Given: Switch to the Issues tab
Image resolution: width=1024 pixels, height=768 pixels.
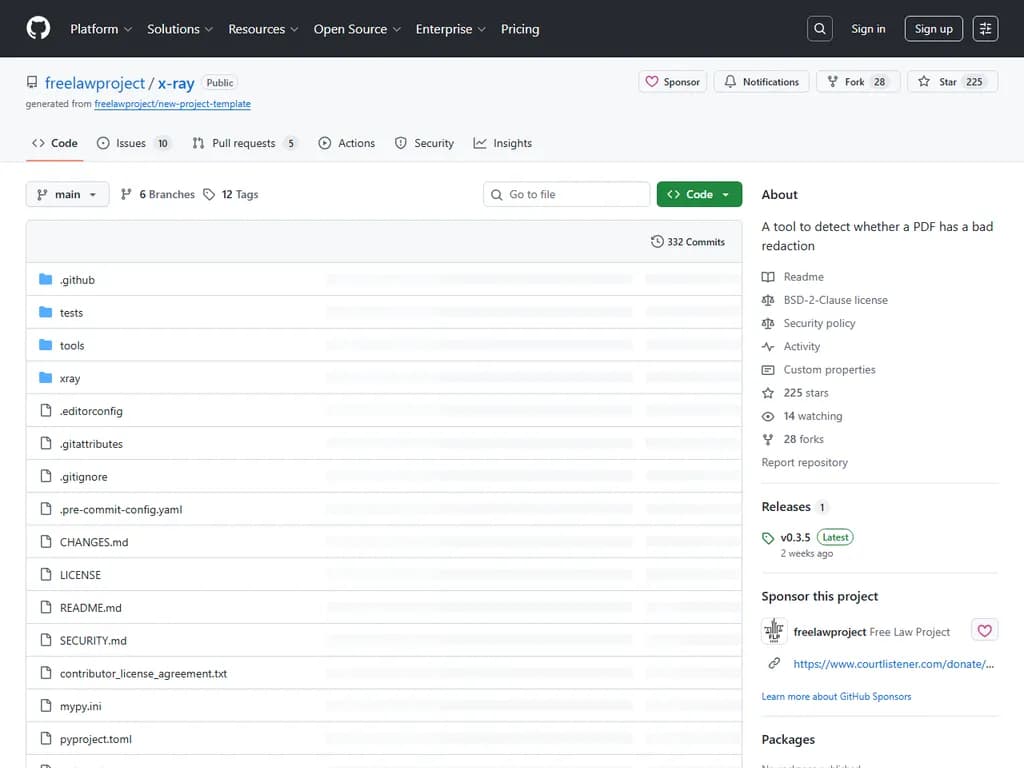Looking at the screenshot, I should pos(133,143).
